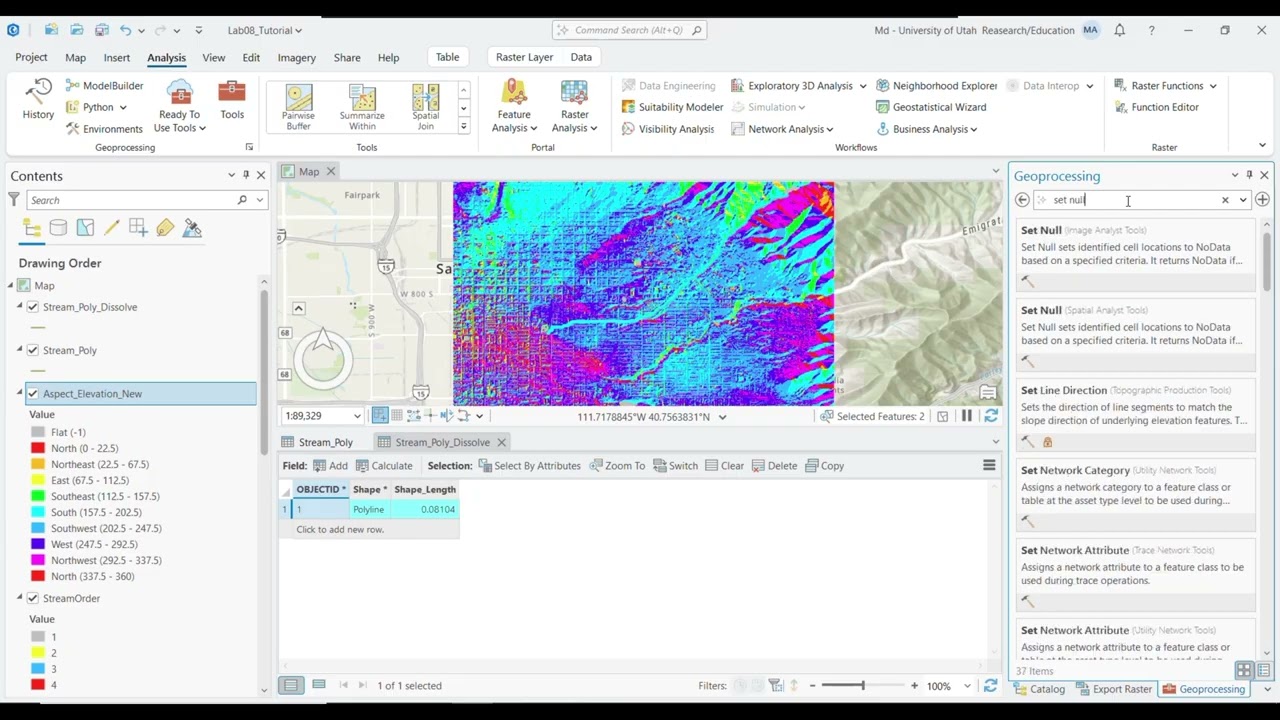Click the Command Search box
This screenshot has width=1280, height=720.
point(628,30)
